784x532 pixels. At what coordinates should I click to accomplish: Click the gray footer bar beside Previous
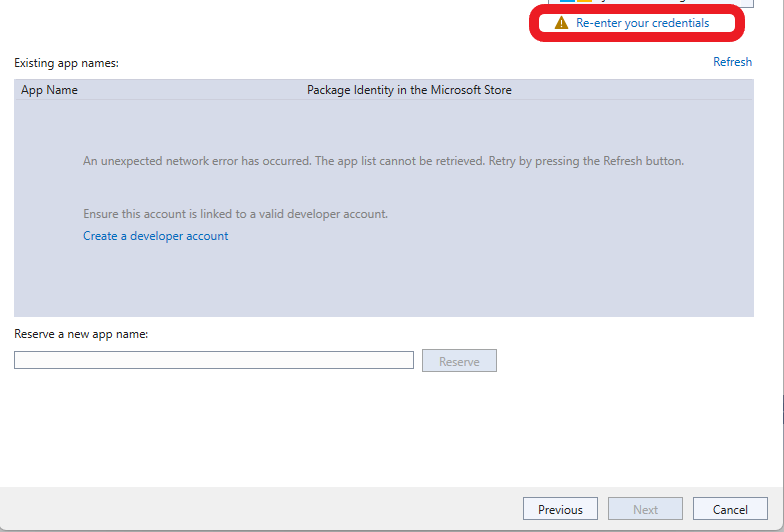pos(260,509)
